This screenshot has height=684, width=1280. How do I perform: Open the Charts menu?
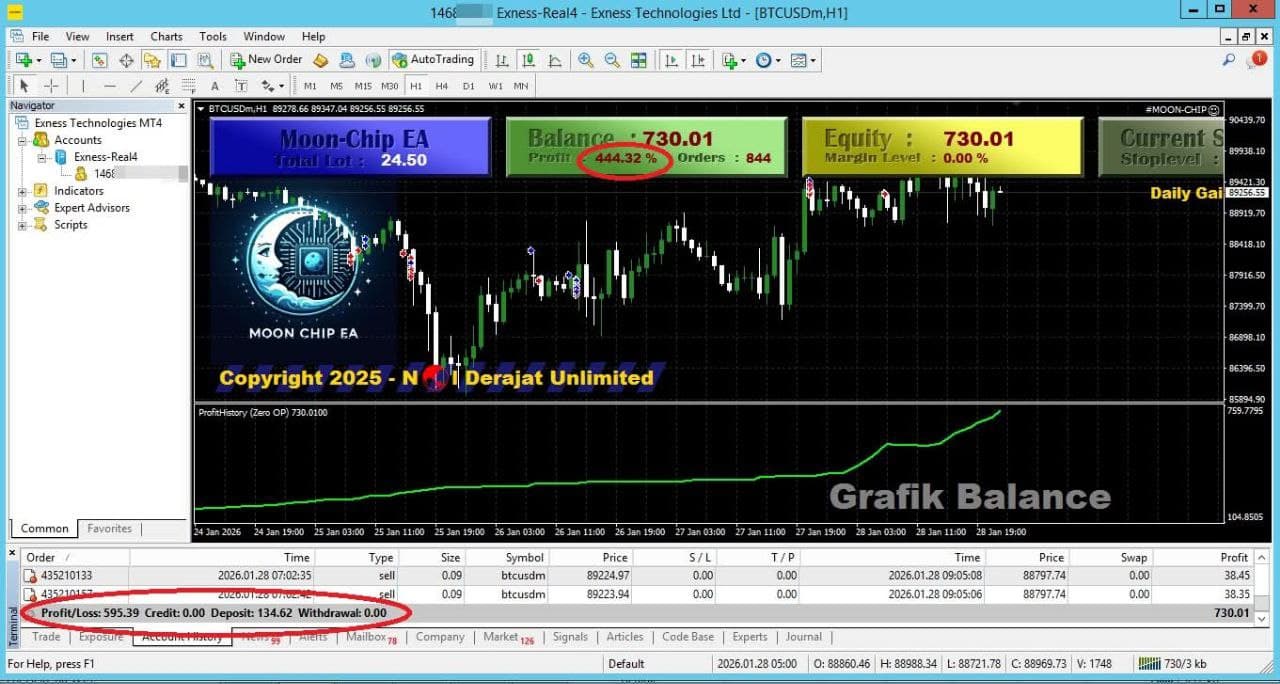pyautogui.click(x=166, y=36)
